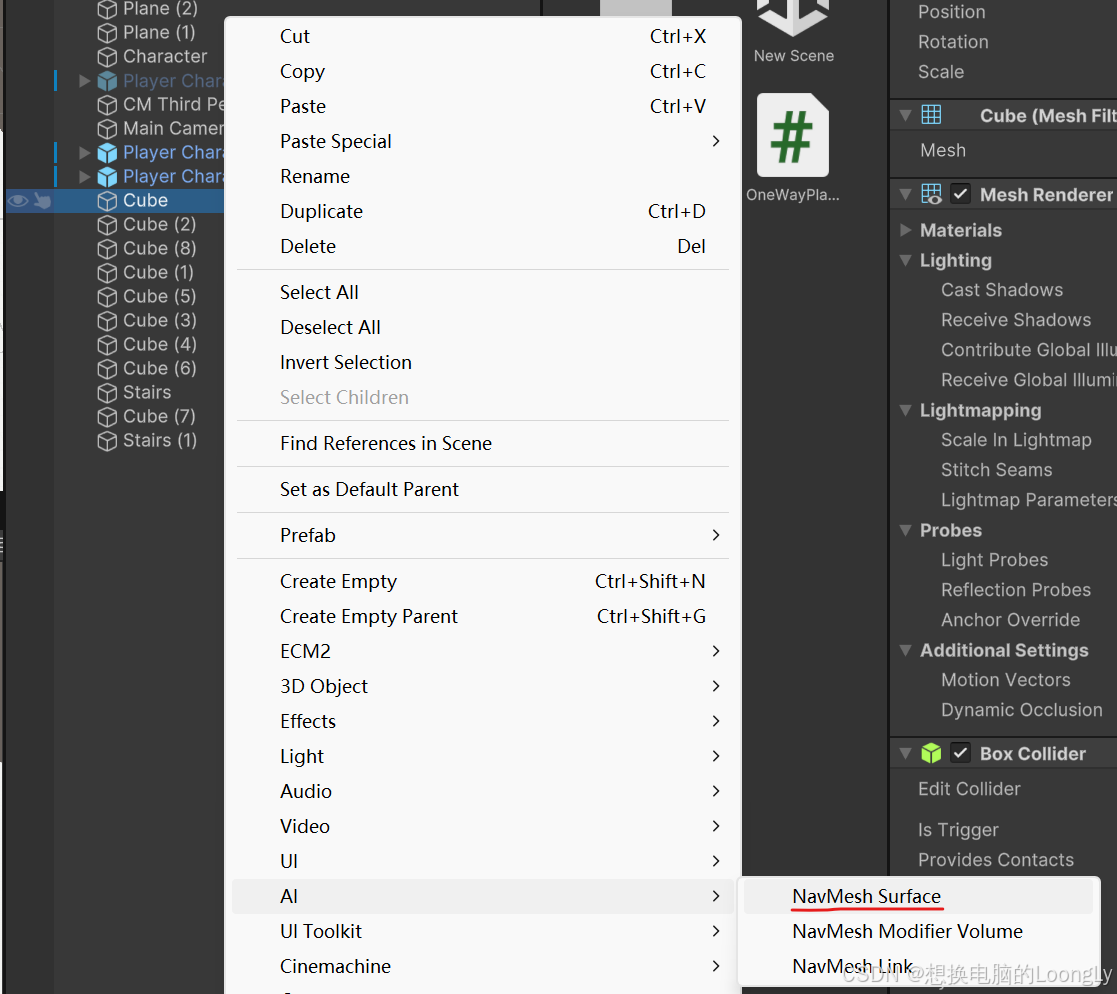The image size is (1117, 994).
Task: Select the Cube (5) hierarchy row
Action: (x=114, y=296)
